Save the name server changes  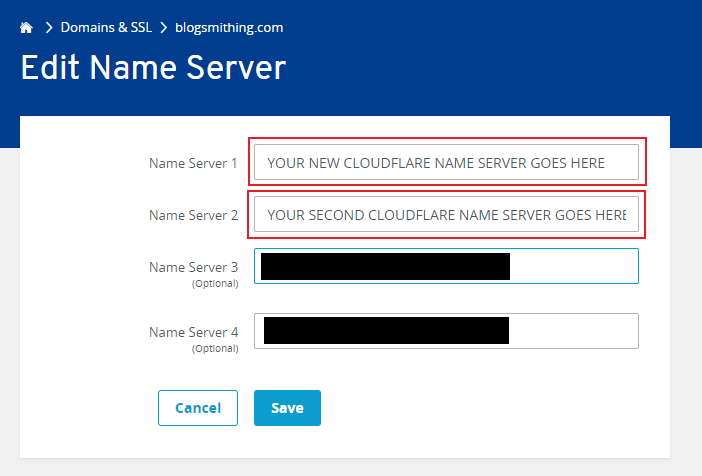[x=287, y=408]
